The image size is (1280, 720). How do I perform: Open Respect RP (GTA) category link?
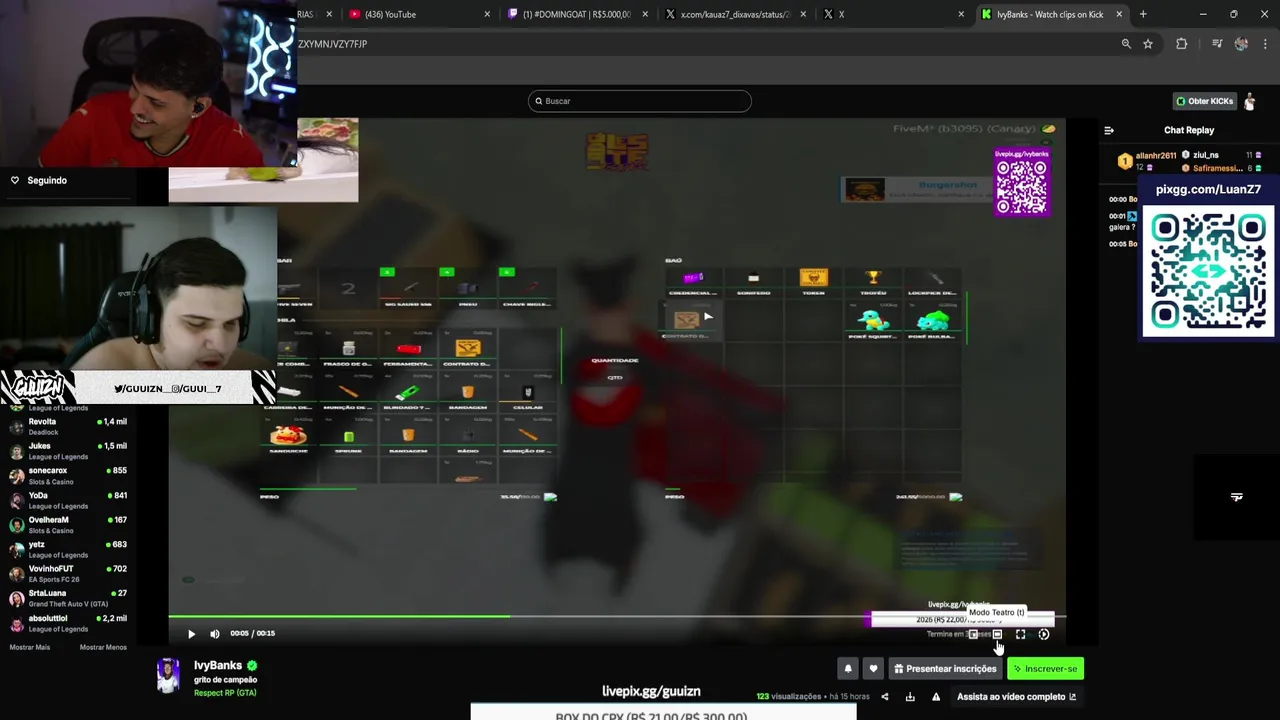click(x=225, y=693)
